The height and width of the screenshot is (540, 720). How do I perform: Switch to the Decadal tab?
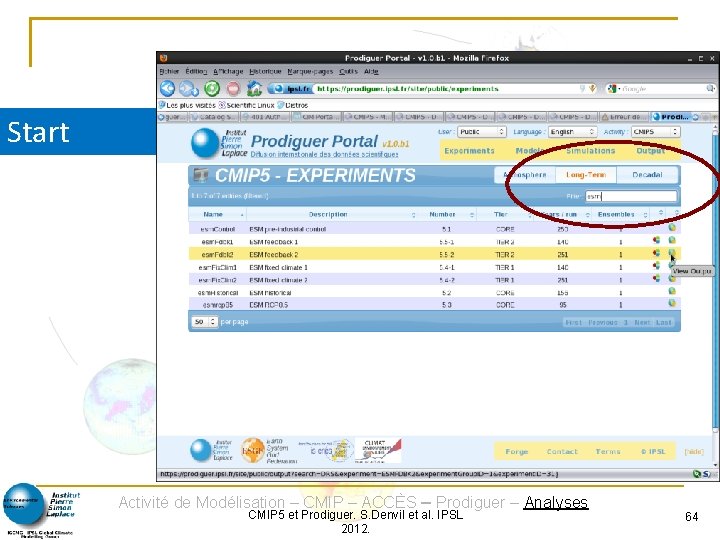click(x=647, y=175)
